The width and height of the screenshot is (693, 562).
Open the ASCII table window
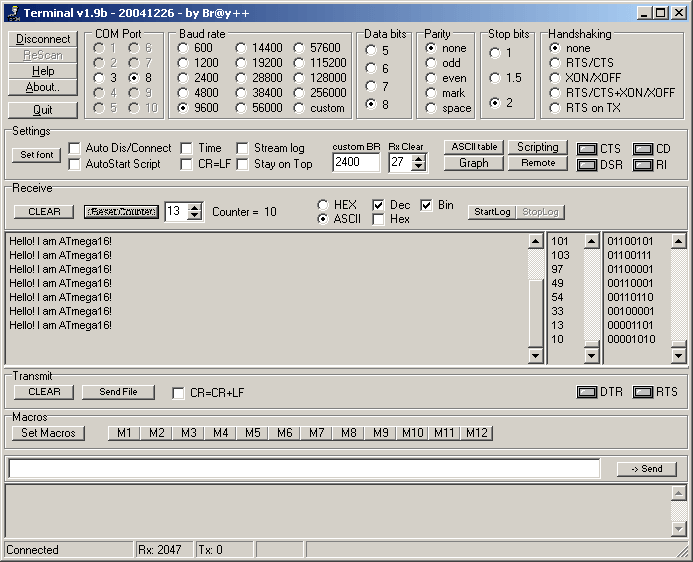coord(474,147)
